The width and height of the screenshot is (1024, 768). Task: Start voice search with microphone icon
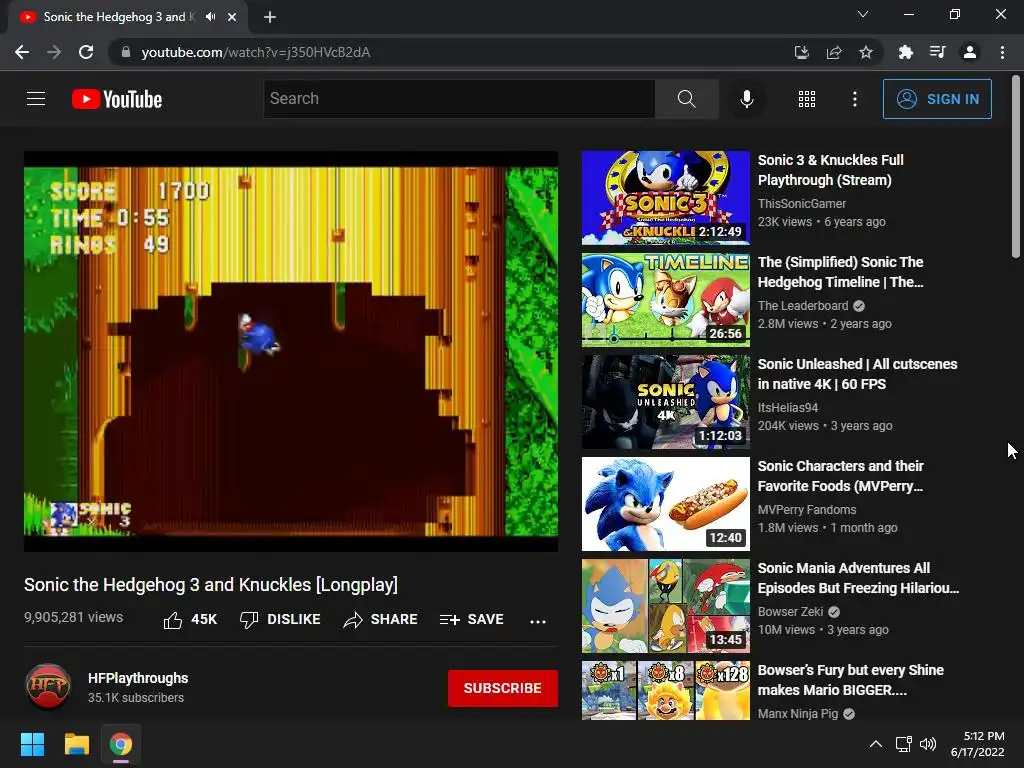click(746, 99)
